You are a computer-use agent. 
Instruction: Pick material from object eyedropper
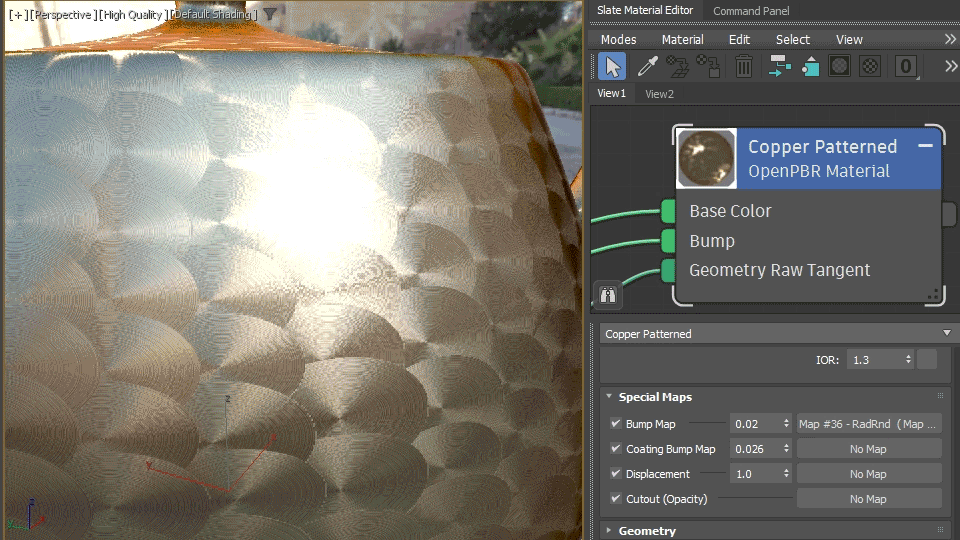tap(647, 66)
